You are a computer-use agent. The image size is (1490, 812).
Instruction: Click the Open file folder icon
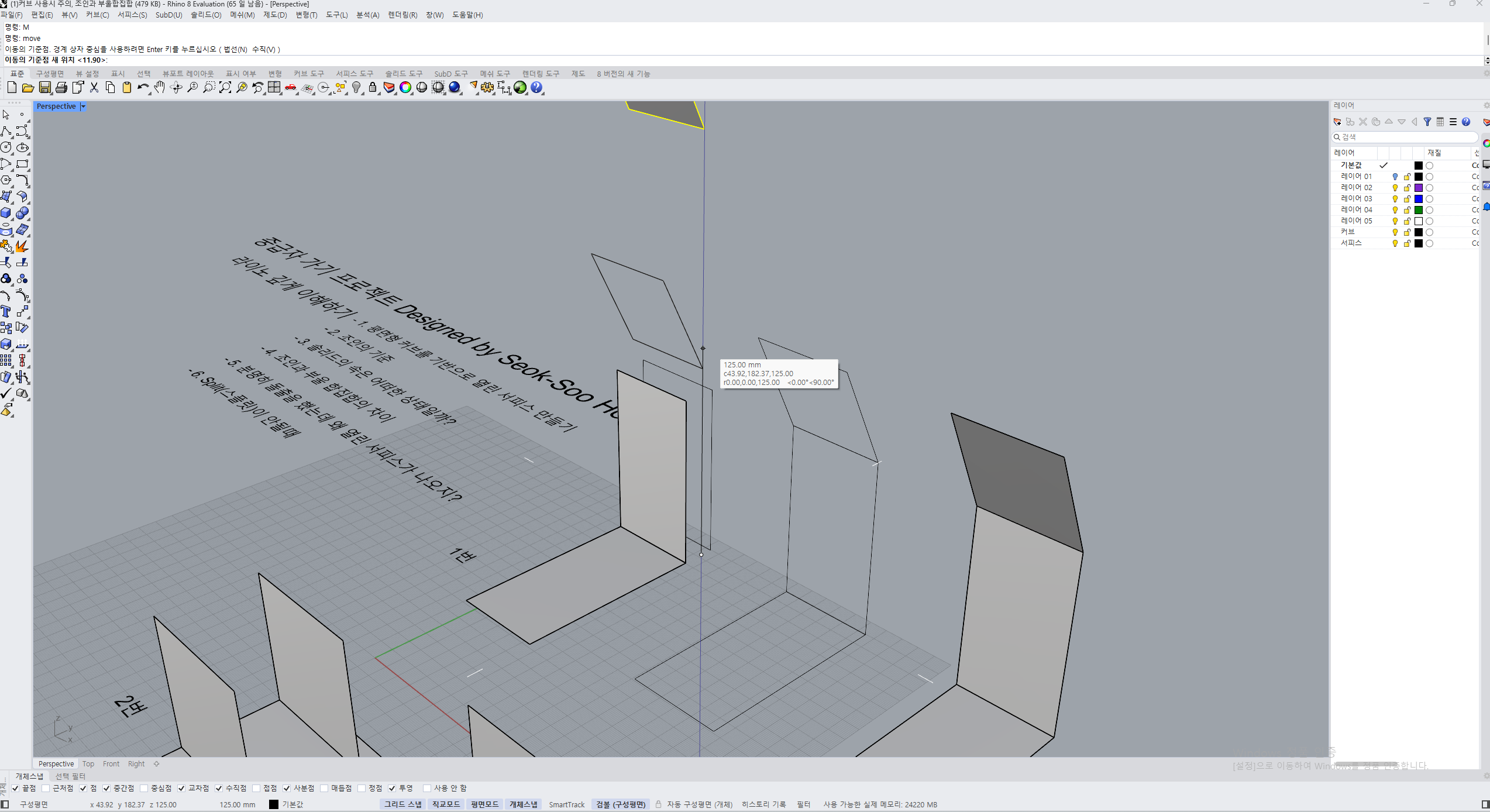coord(27,88)
